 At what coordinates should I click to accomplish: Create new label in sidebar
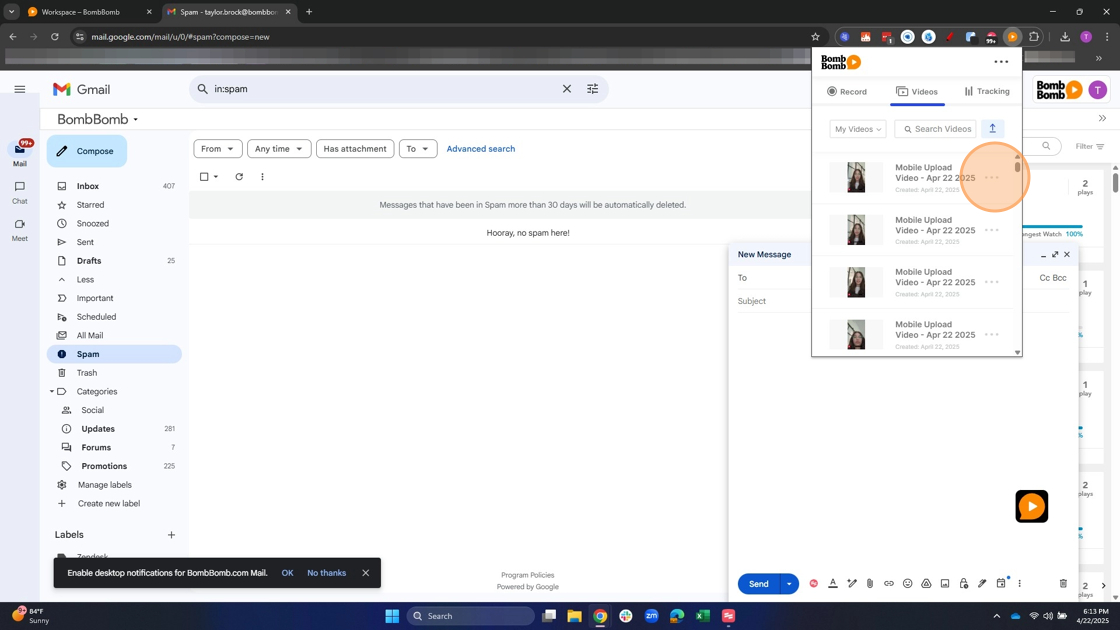109,504
